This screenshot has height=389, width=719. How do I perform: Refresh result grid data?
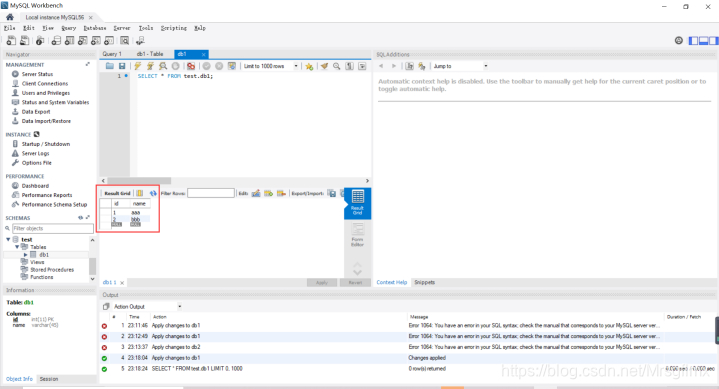(x=153, y=193)
